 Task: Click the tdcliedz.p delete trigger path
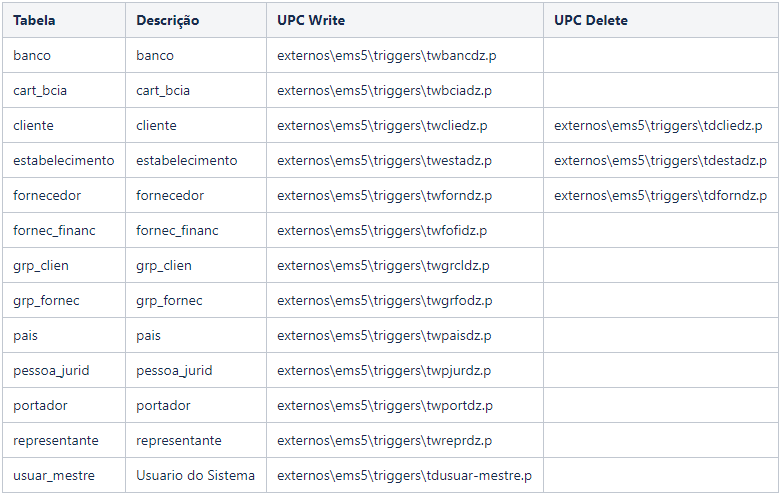[658, 125]
